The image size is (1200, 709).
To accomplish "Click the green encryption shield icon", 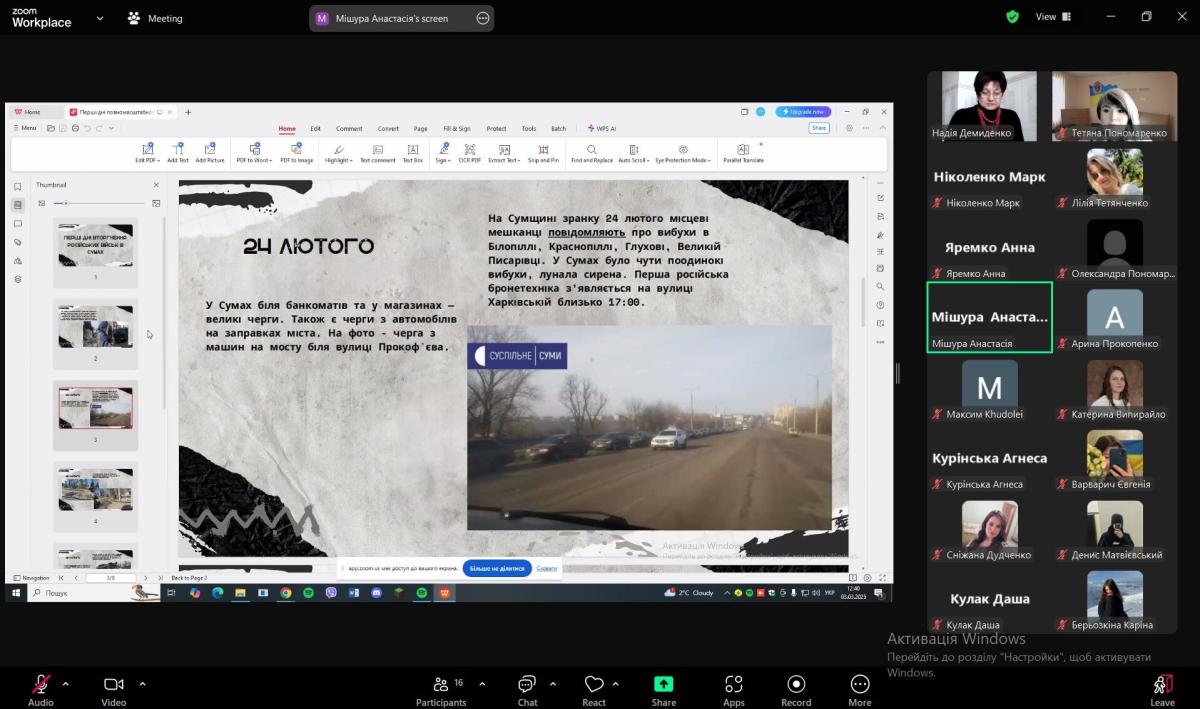I will (x=1012, y=17).
